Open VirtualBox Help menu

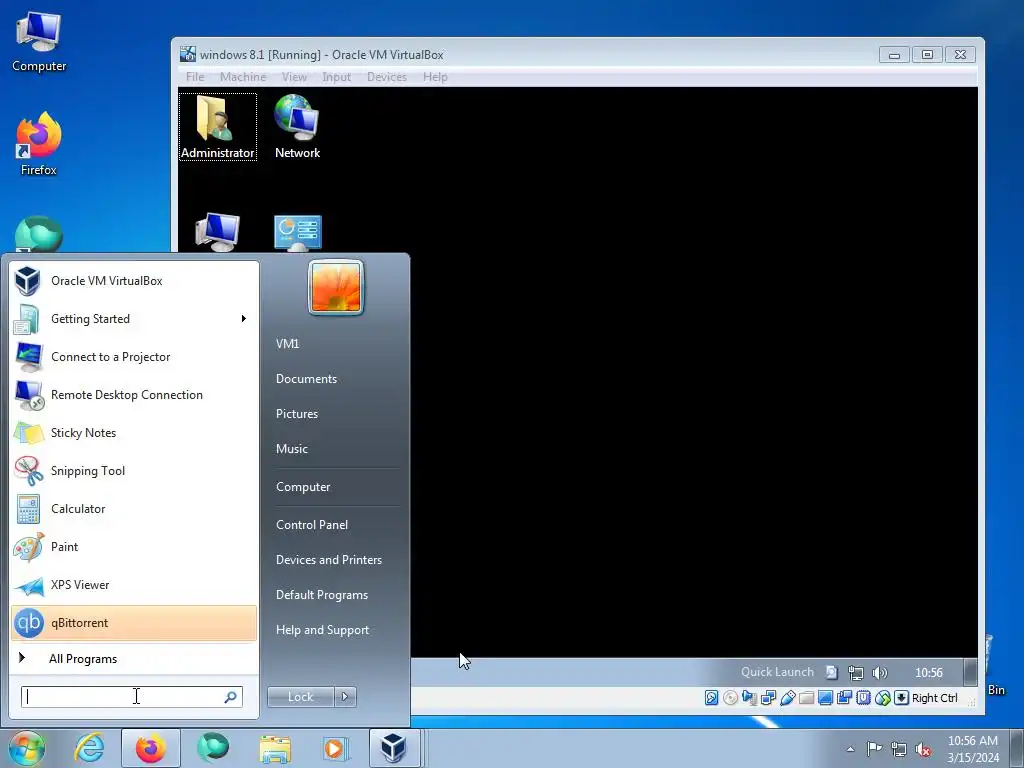[x=435, y=77]
